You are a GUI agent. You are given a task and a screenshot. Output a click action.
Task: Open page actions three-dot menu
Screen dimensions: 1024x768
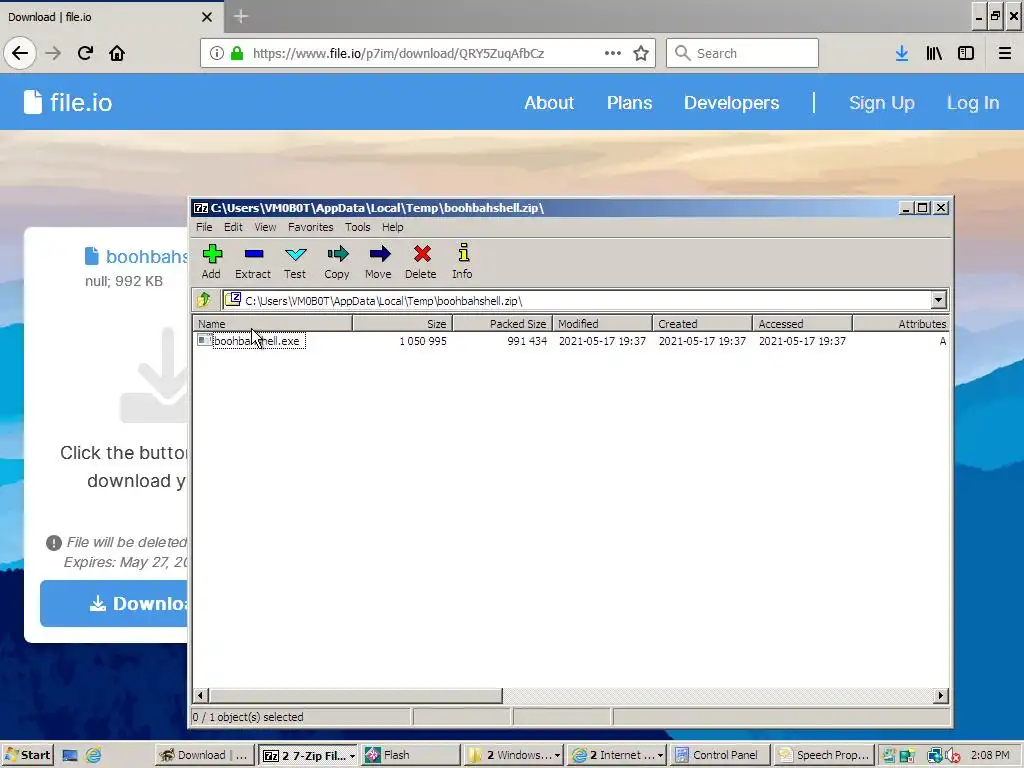(613, 53)
